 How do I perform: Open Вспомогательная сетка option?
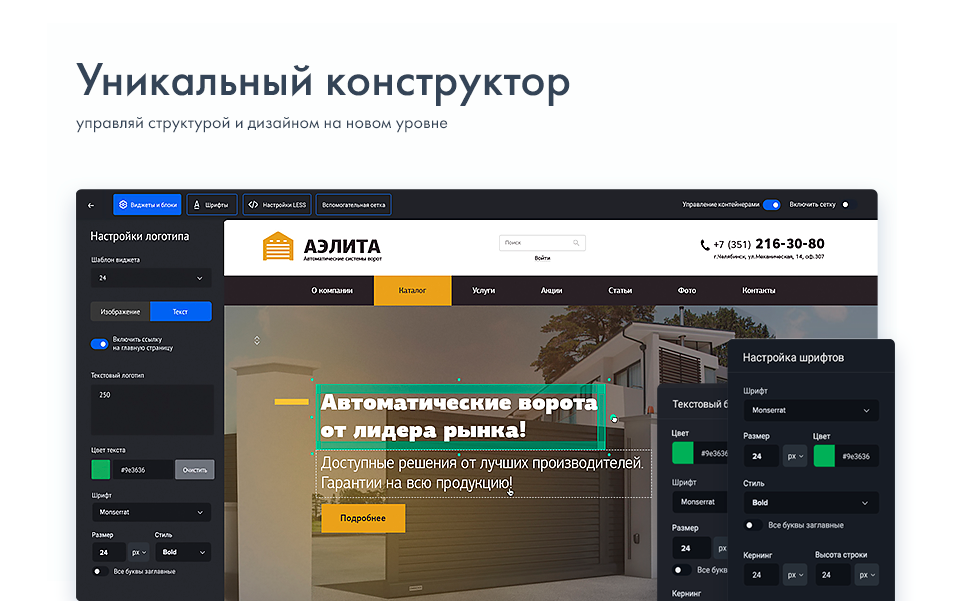point(353,205)
